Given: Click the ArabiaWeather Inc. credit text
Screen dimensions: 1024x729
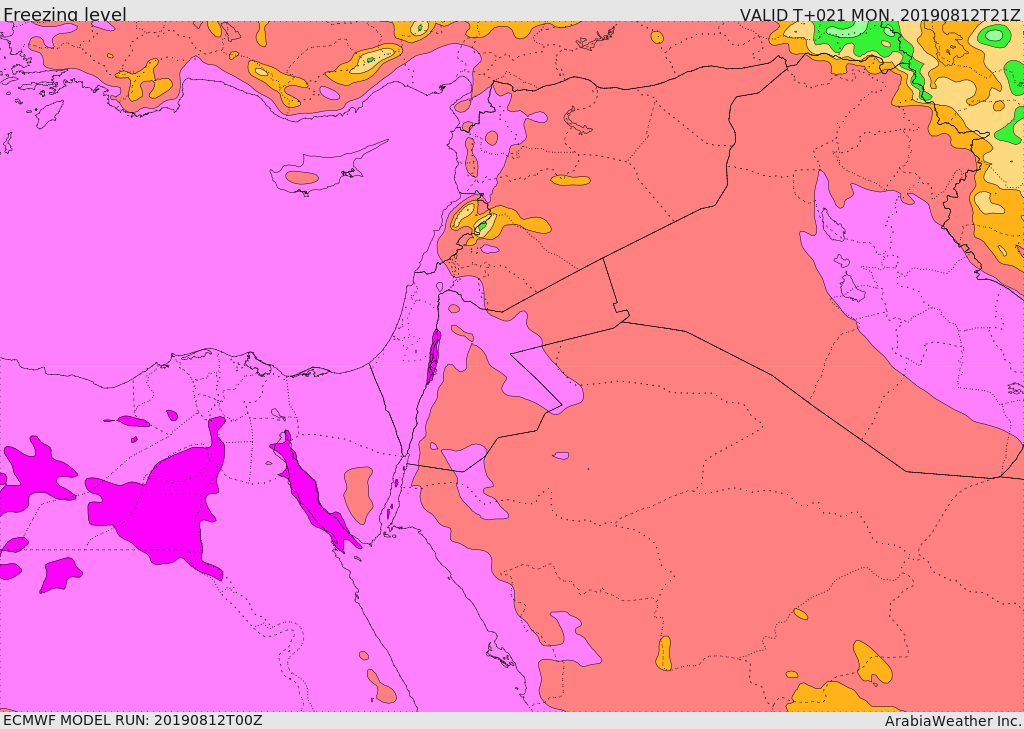Looking at the screenshot, I should point(953,720).
